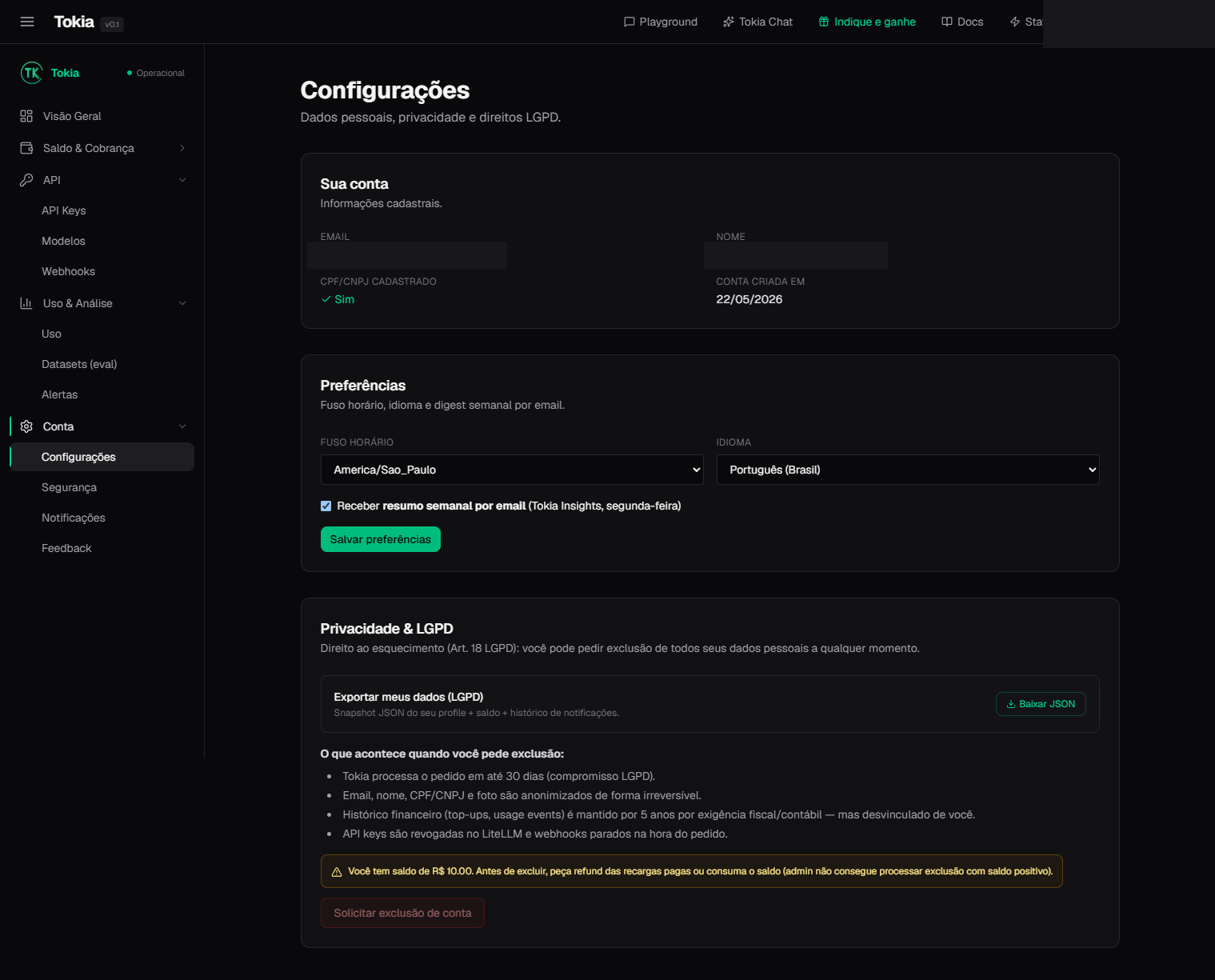Toggle the hamburger menu icon
Image resolution: width=1215 pixels, height=980 pixels.
(27, 22)
